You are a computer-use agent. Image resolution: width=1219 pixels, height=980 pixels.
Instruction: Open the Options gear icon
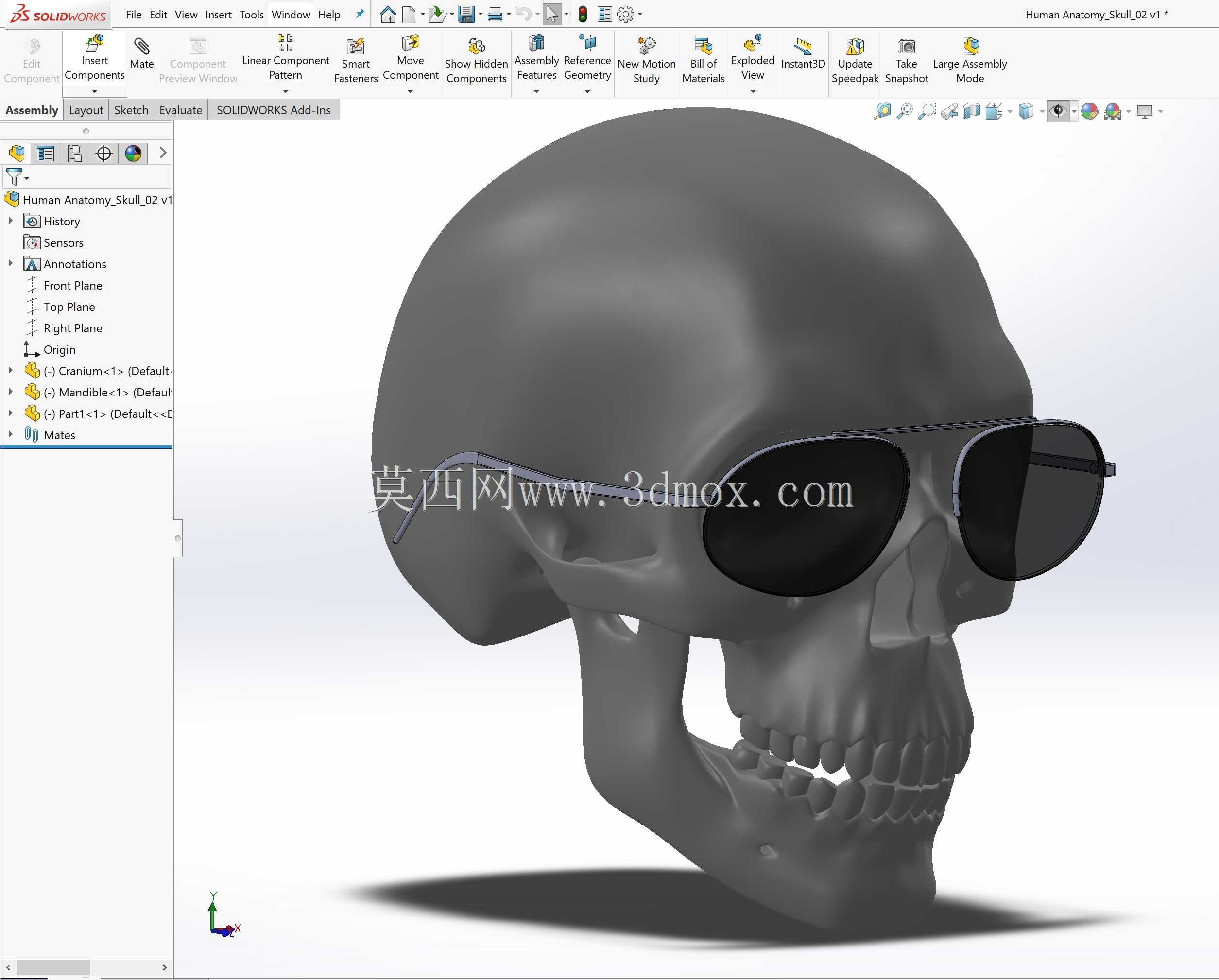point(625,14)
